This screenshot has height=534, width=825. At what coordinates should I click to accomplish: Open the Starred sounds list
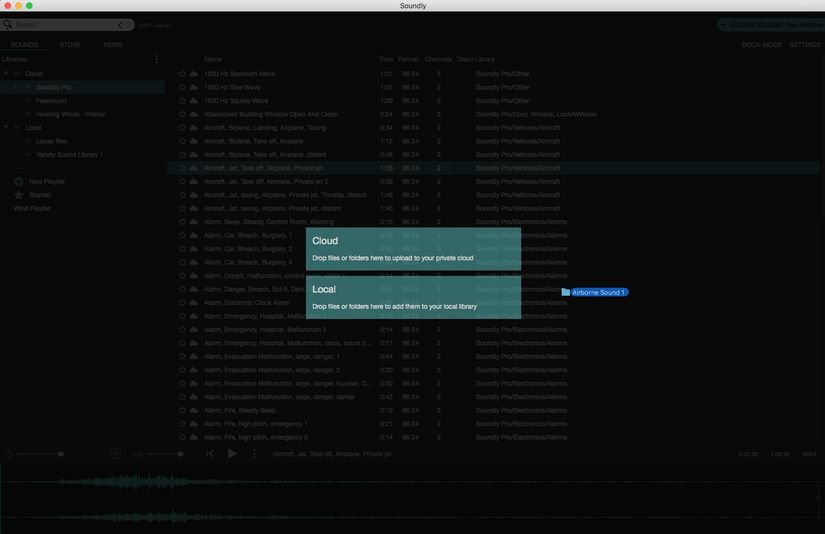[x=39, y=195]
